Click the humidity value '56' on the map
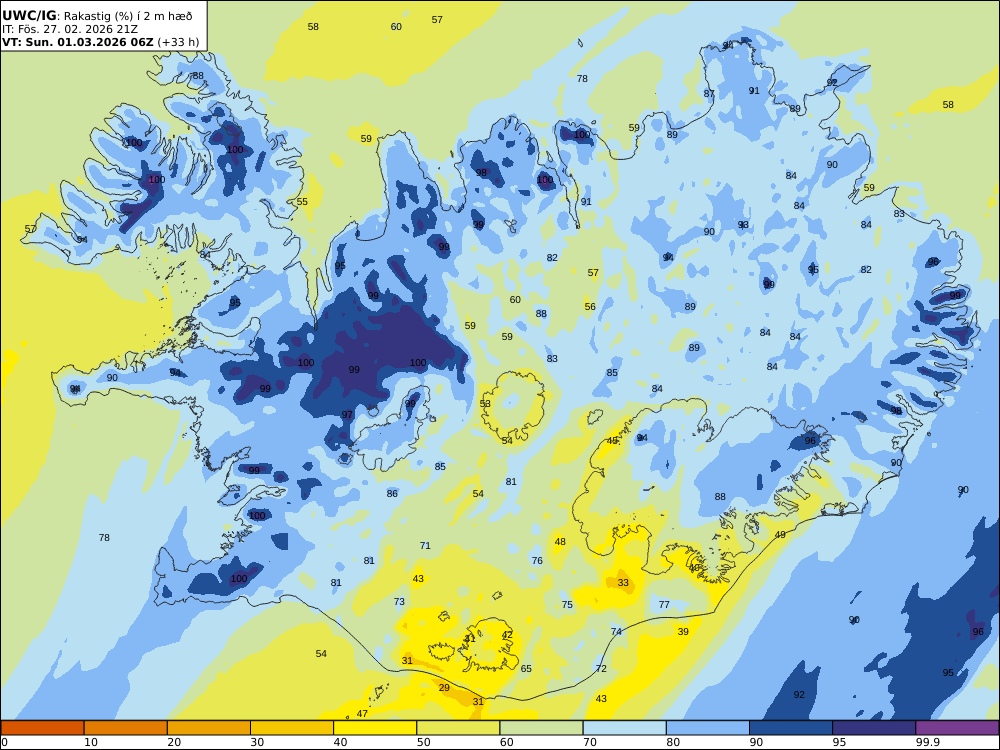Image resolution: width=1000 pixels, height=750 pixels. pos(590,307)
